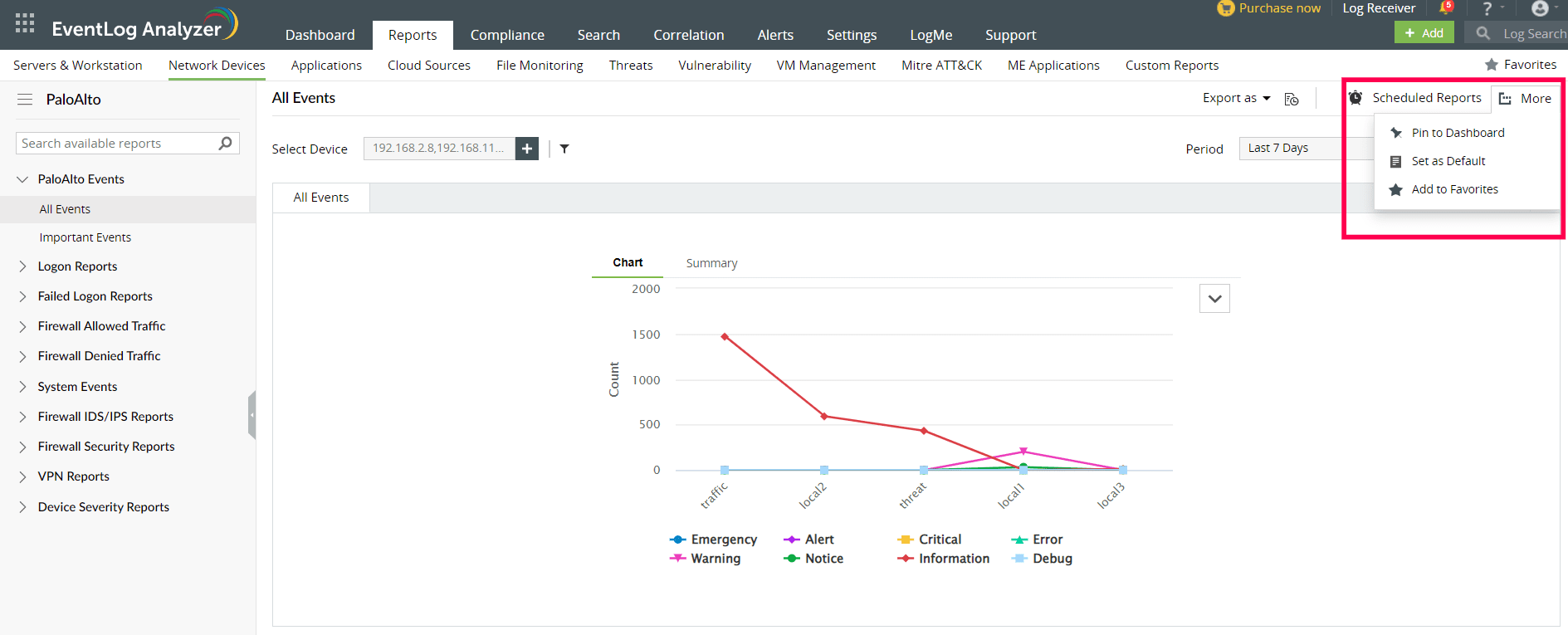
Task: Open the export history icon
Action: pos(1292,99)
